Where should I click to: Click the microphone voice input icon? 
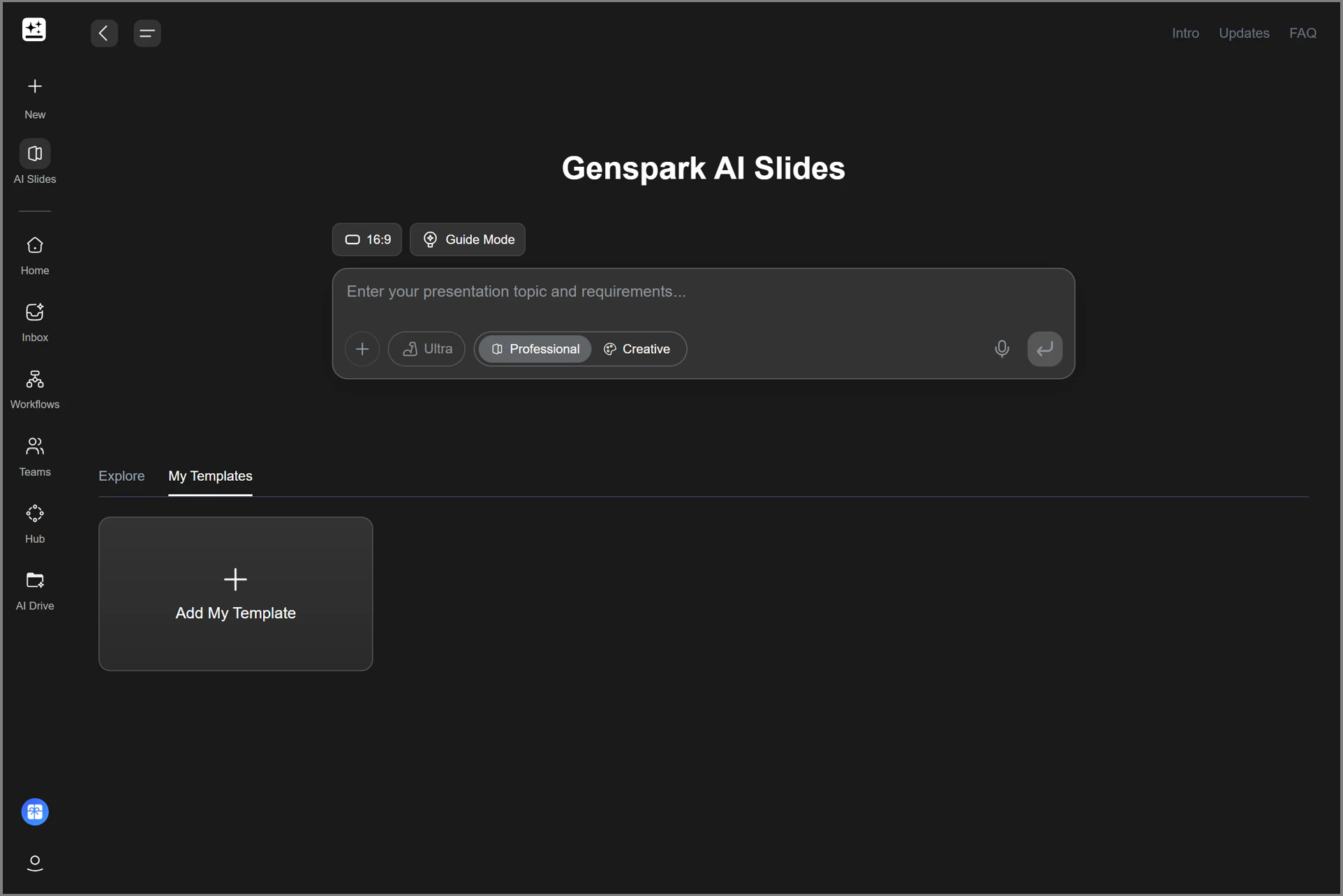click(x=1002, y=349)
